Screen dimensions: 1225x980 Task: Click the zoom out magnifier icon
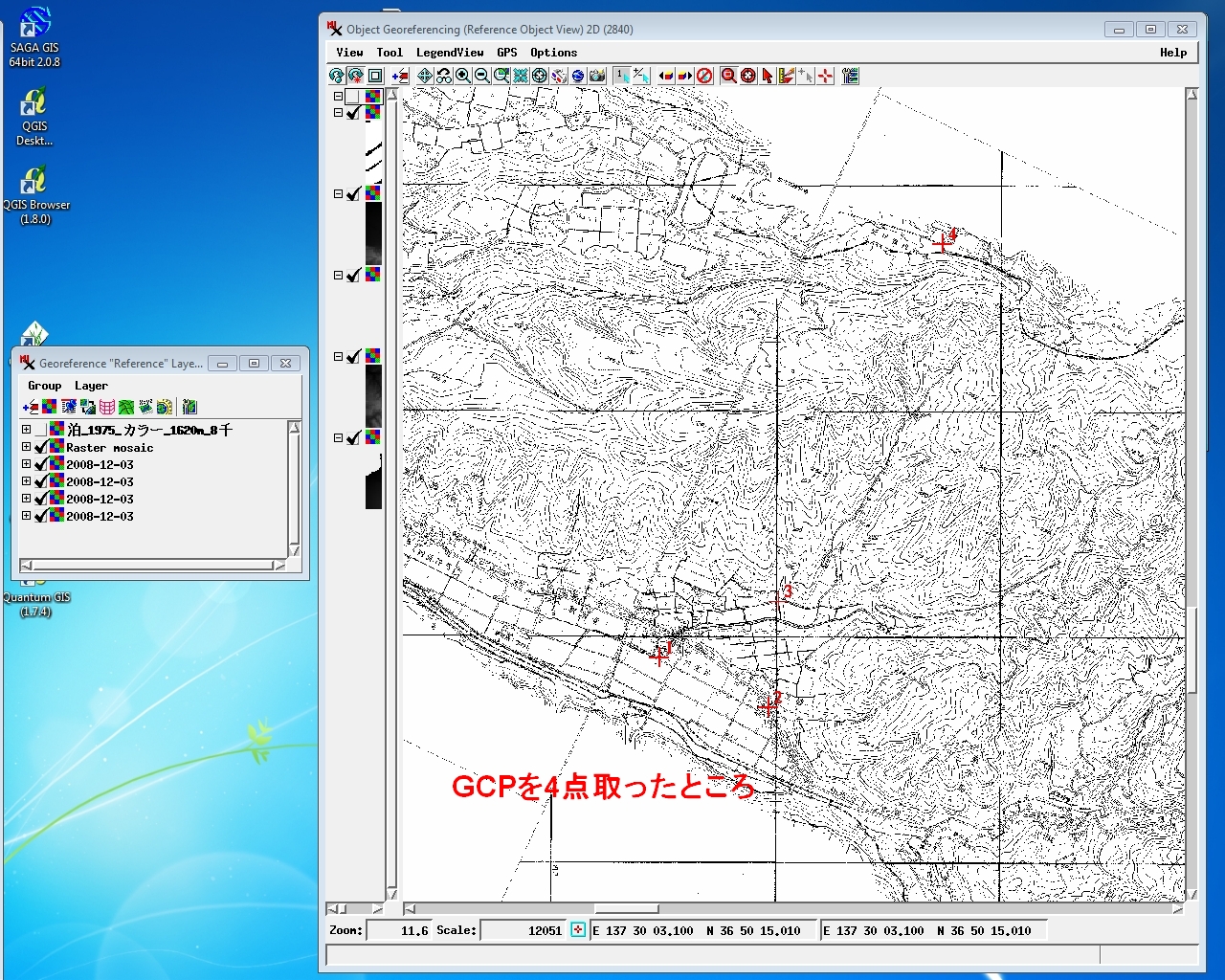482,76
